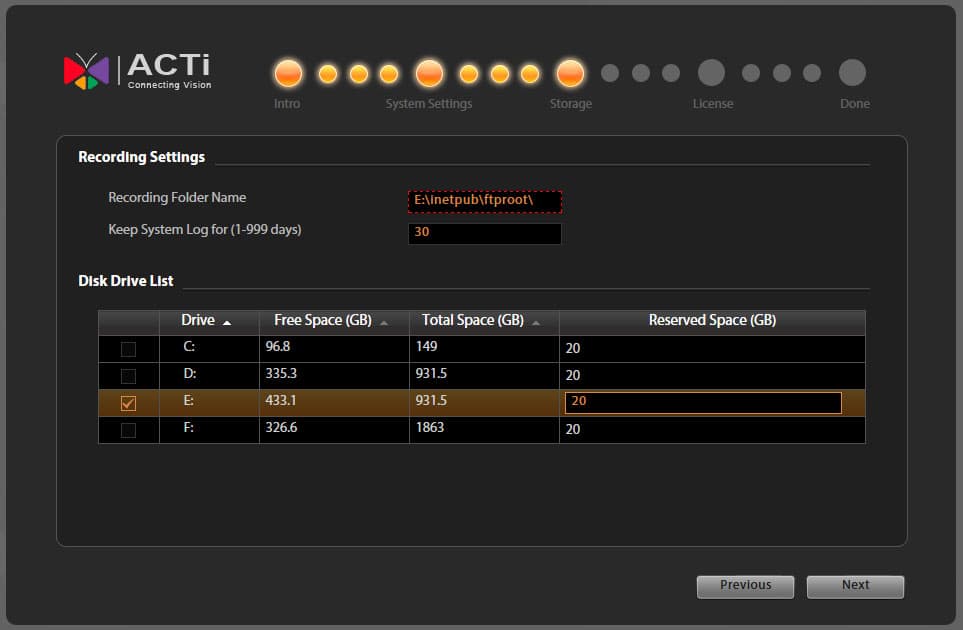Image resolution: width=963 pixels, height=630 pixels.
Task: Click the System Settings step label
Action: point(429,104)
